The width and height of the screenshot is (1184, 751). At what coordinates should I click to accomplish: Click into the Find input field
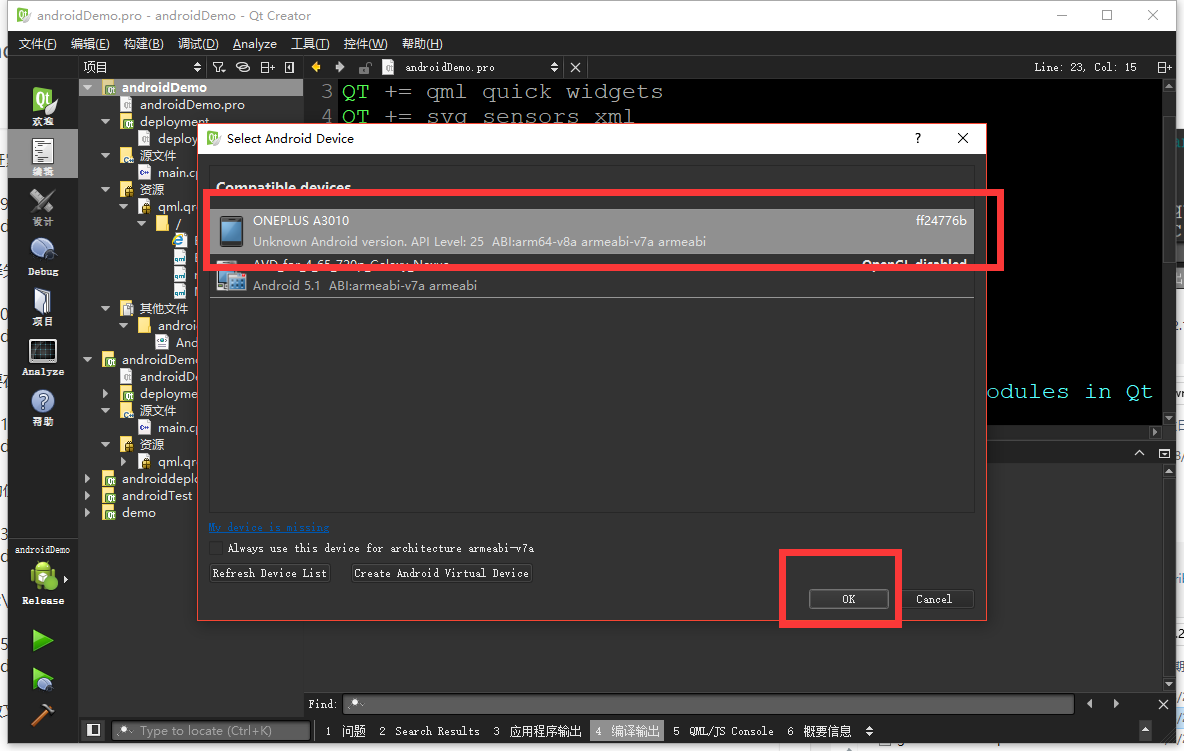click(708, 703)
